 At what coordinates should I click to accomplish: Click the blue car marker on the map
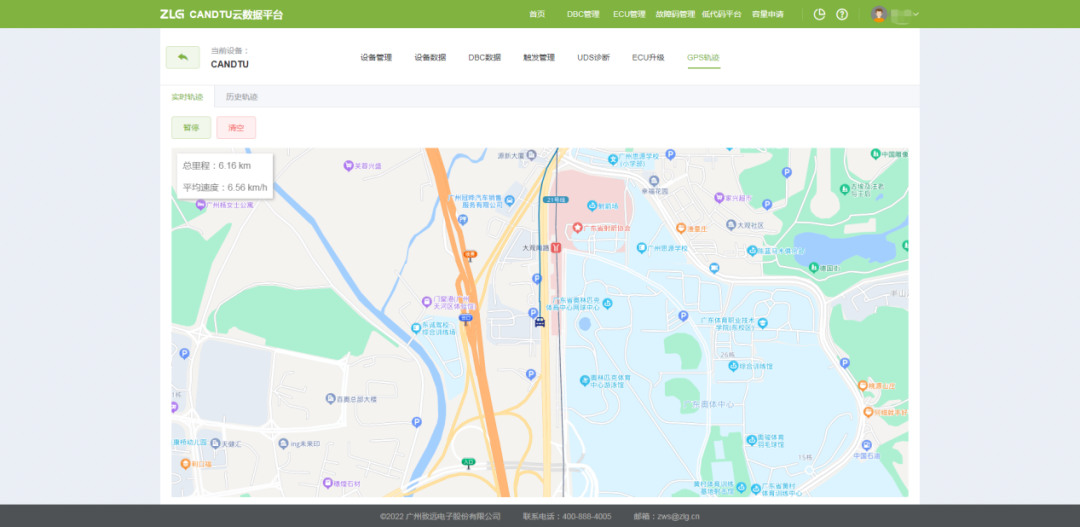click(540, 321)
